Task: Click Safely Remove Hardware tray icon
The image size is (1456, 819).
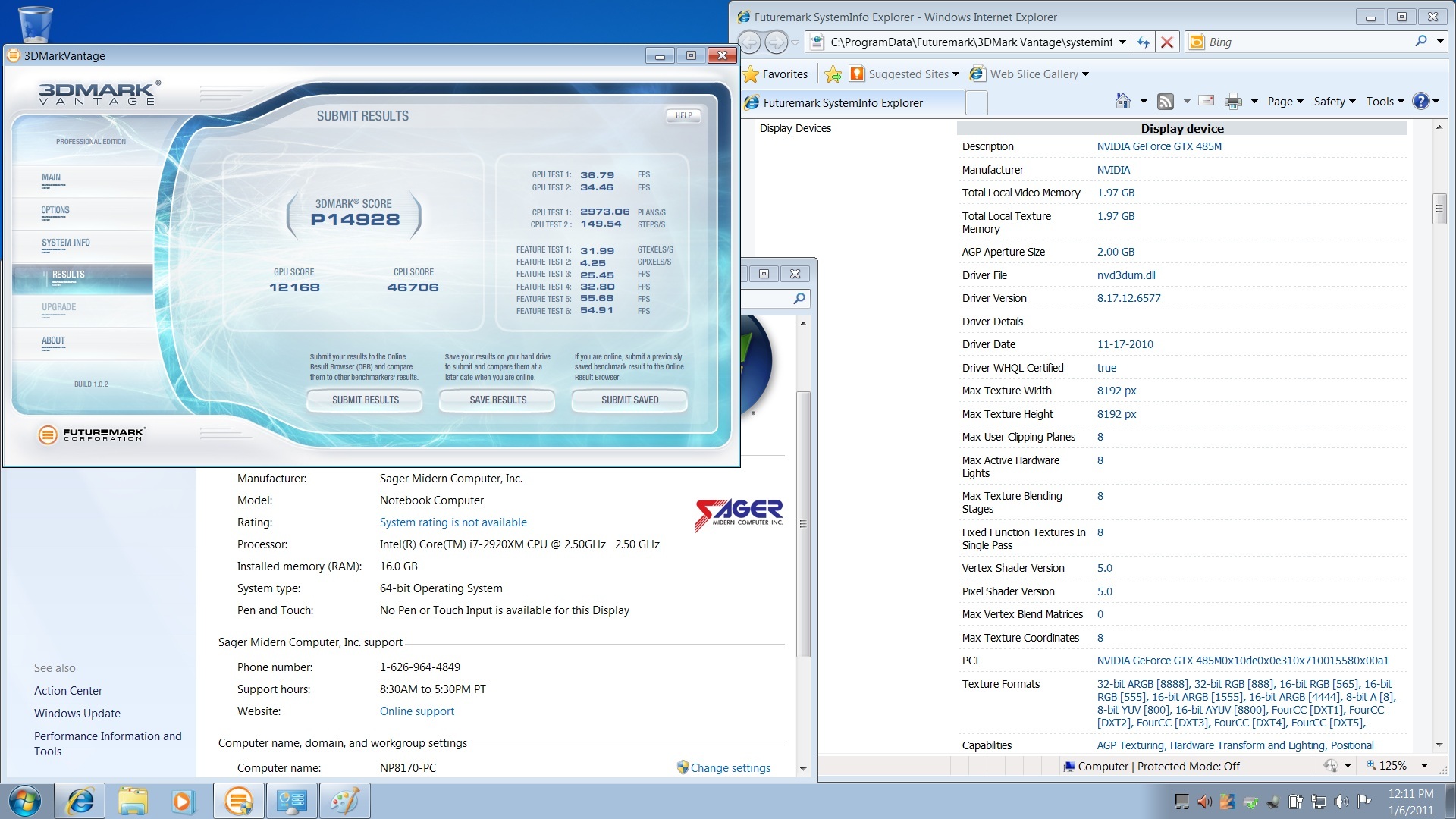Action: click(x=1250, y=802)
